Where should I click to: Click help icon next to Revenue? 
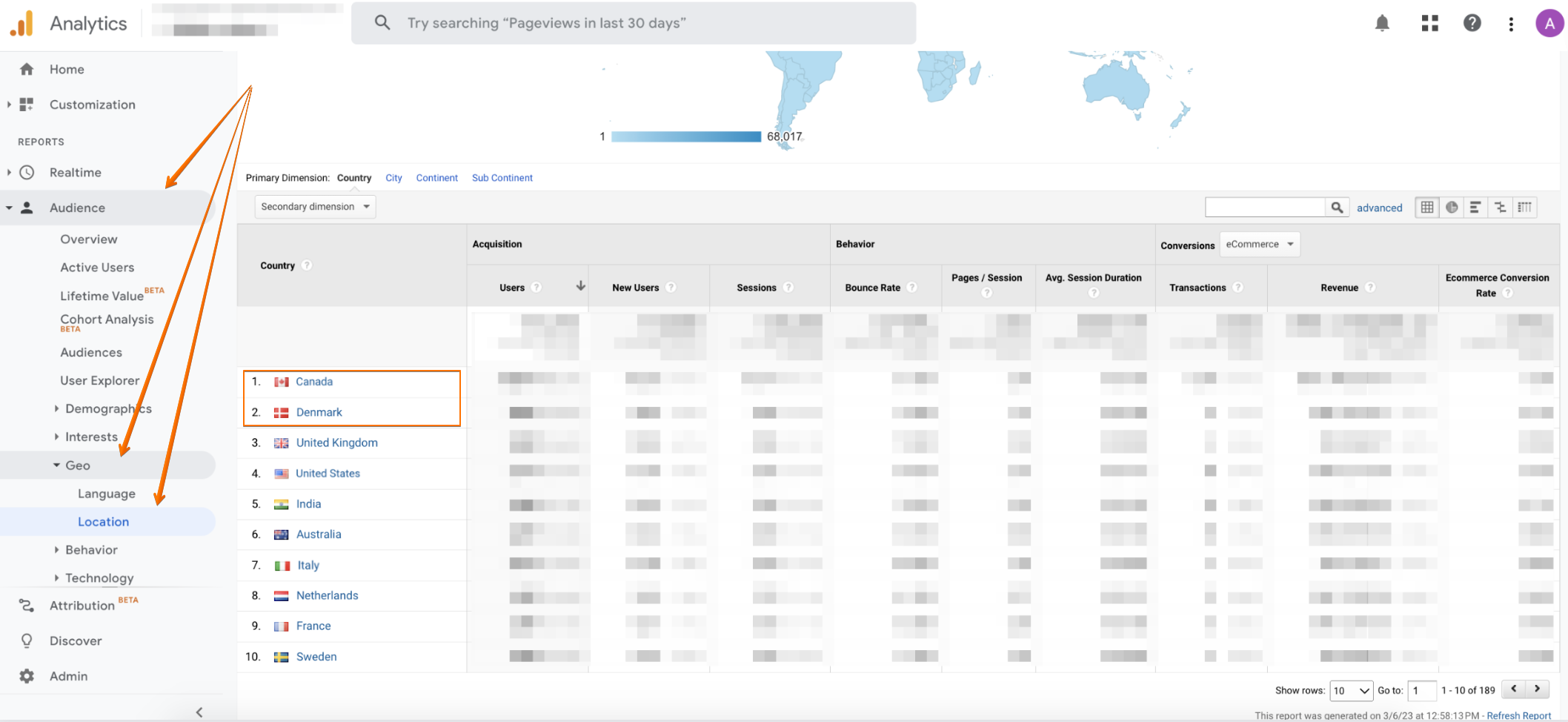coord(1370,288)
